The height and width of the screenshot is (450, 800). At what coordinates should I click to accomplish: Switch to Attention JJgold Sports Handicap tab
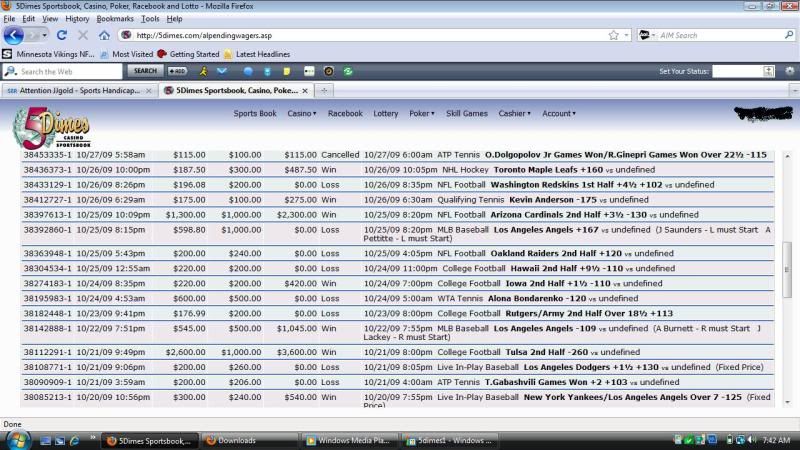point(79,90)
